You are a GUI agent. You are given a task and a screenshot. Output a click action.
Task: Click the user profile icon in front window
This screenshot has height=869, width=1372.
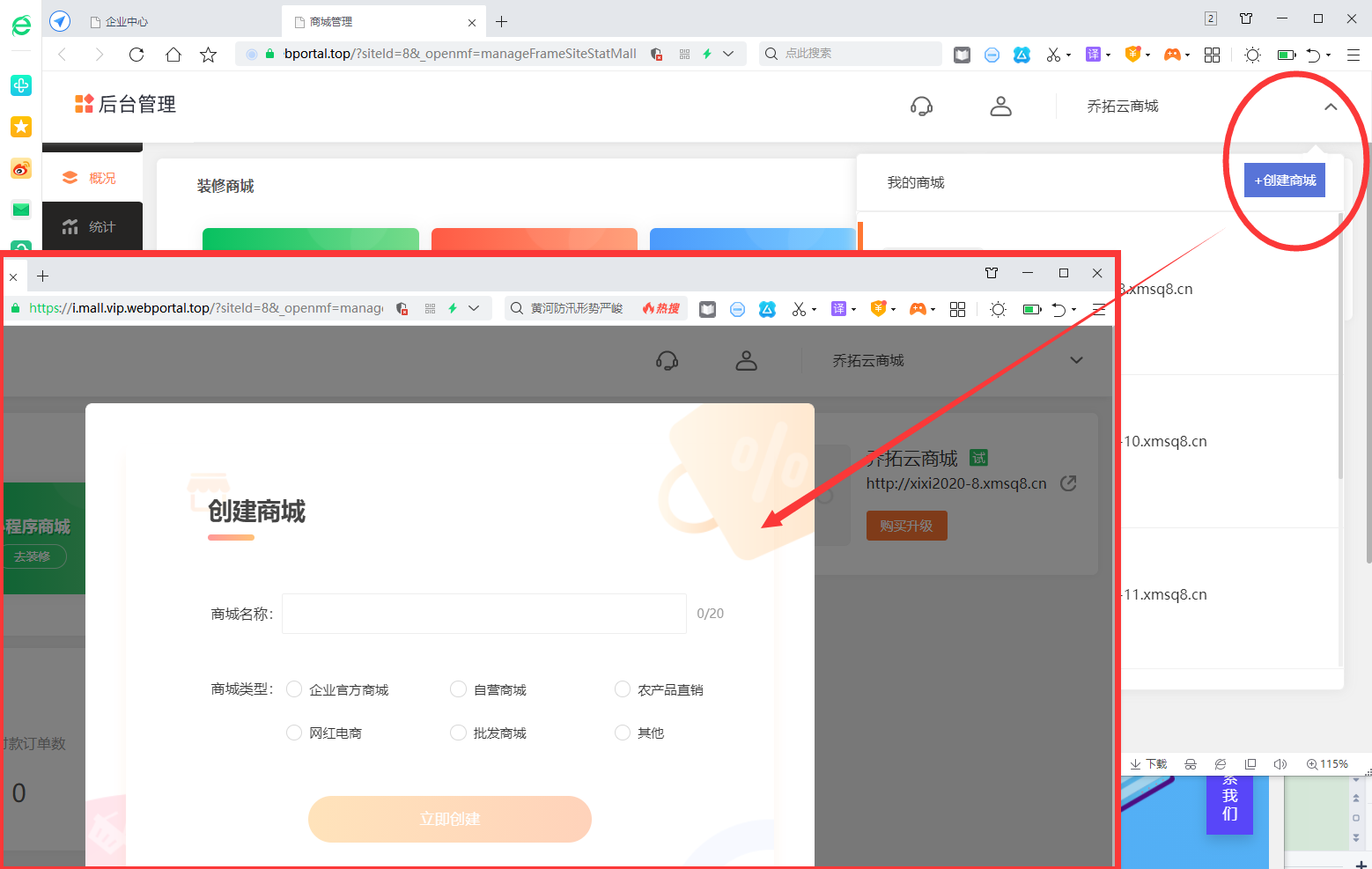pos(746,361)
